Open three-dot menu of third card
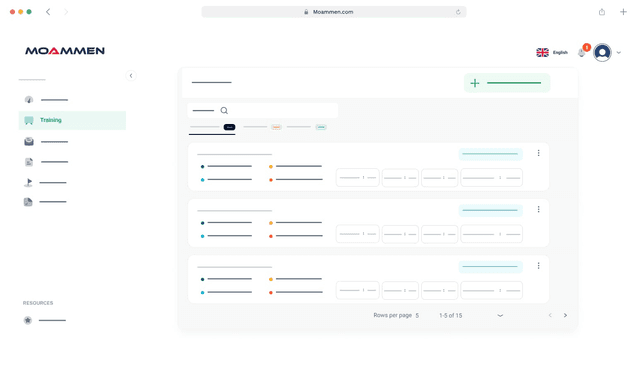The image size is (640, 372). tap(538, 266)
